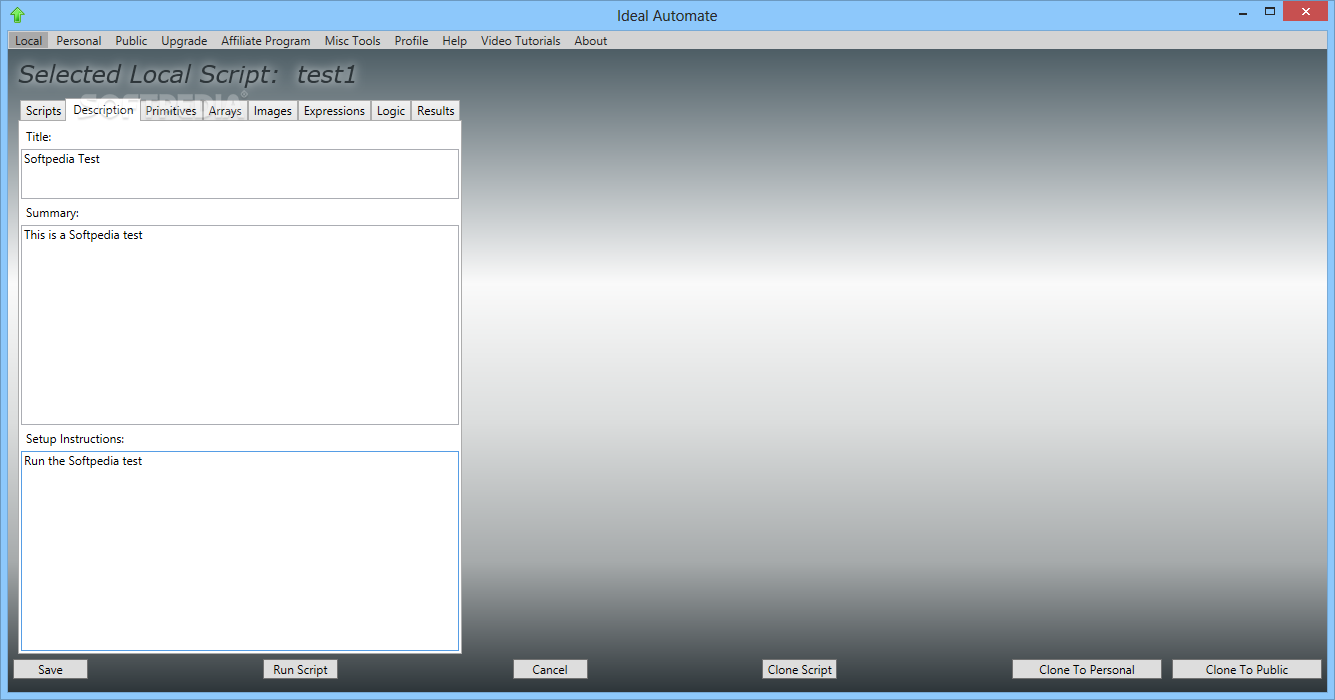Click the Clone To Personal button
This screenshot has width=1335, height=700.
pyautogui.click(x=1087, y=669)
